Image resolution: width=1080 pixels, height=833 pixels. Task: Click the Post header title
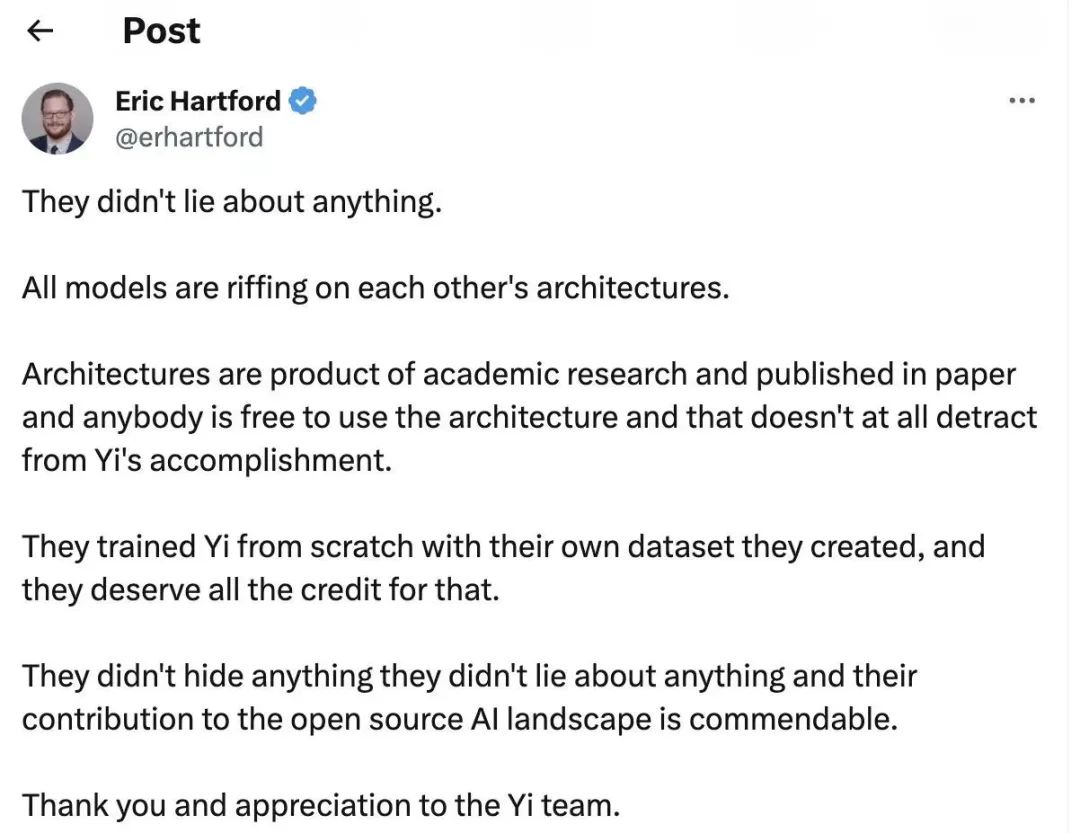[161, 31]
